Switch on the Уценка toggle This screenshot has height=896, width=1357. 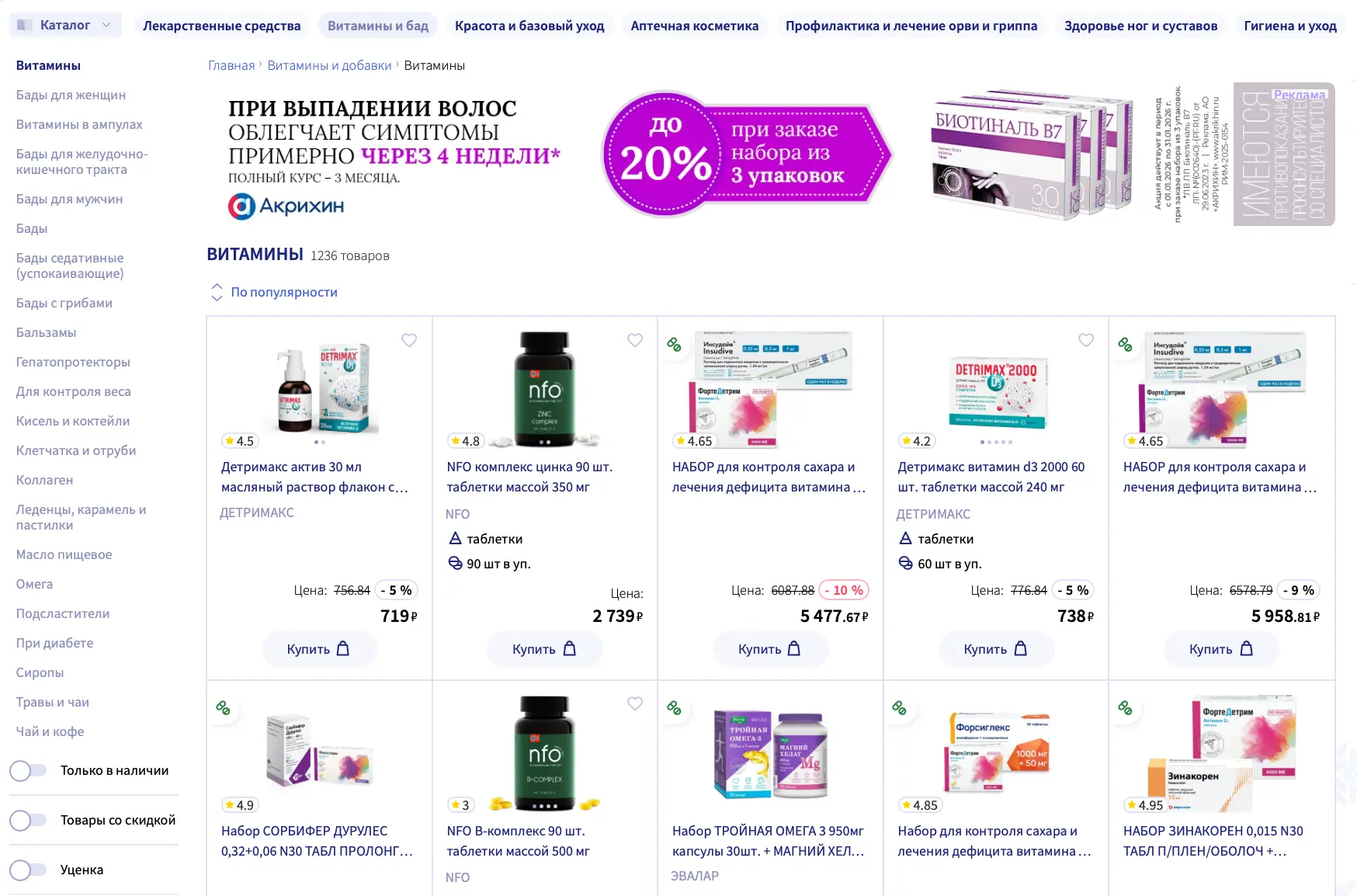(x=29, y=870)
